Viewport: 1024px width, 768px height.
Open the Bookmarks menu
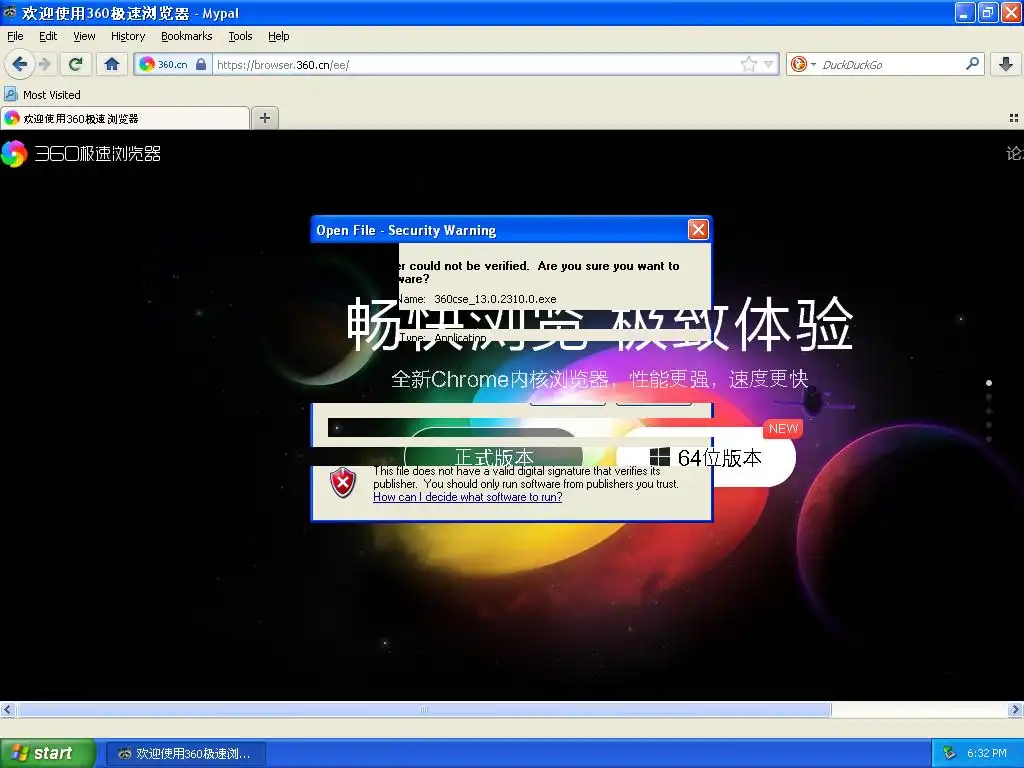coord(187,36)
